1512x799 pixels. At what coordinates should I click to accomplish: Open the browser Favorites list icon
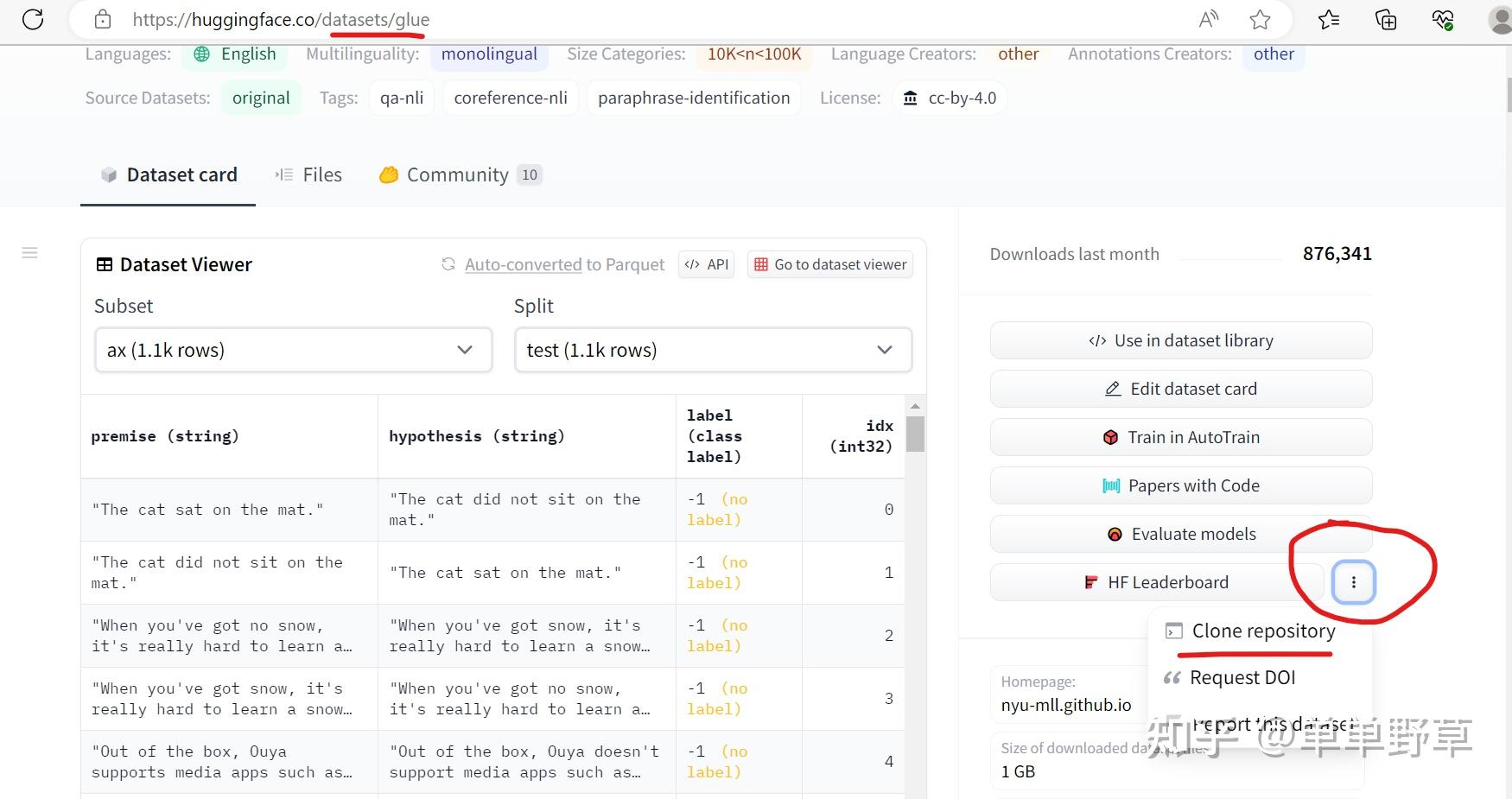pos(1329,19)
